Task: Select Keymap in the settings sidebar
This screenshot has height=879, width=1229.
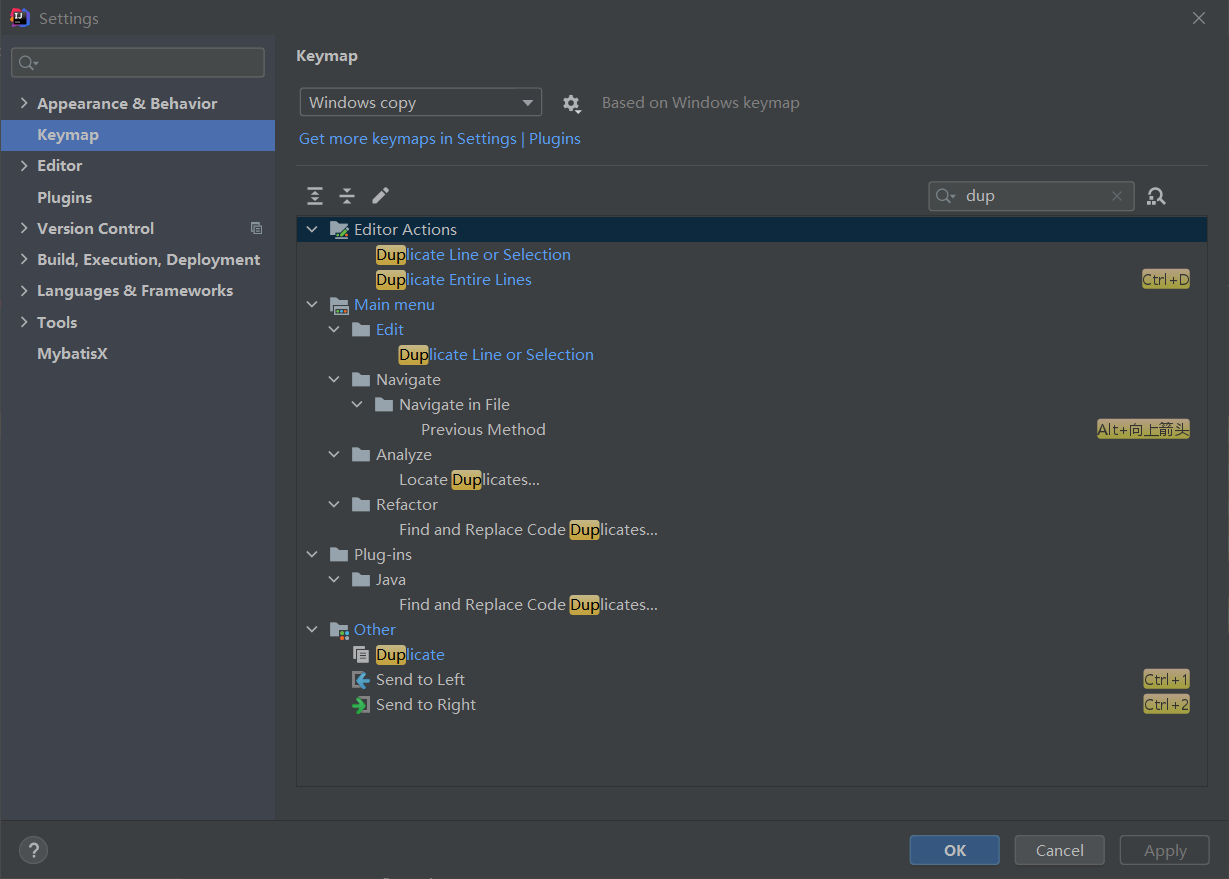Action: (138, 134)
